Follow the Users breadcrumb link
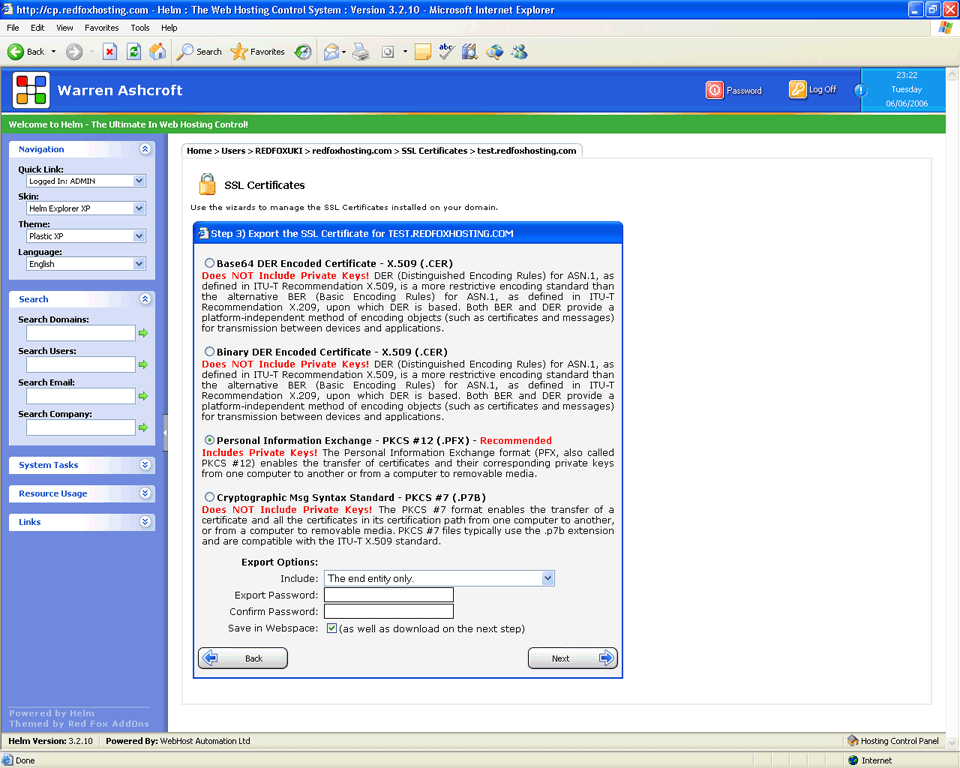 233,151
